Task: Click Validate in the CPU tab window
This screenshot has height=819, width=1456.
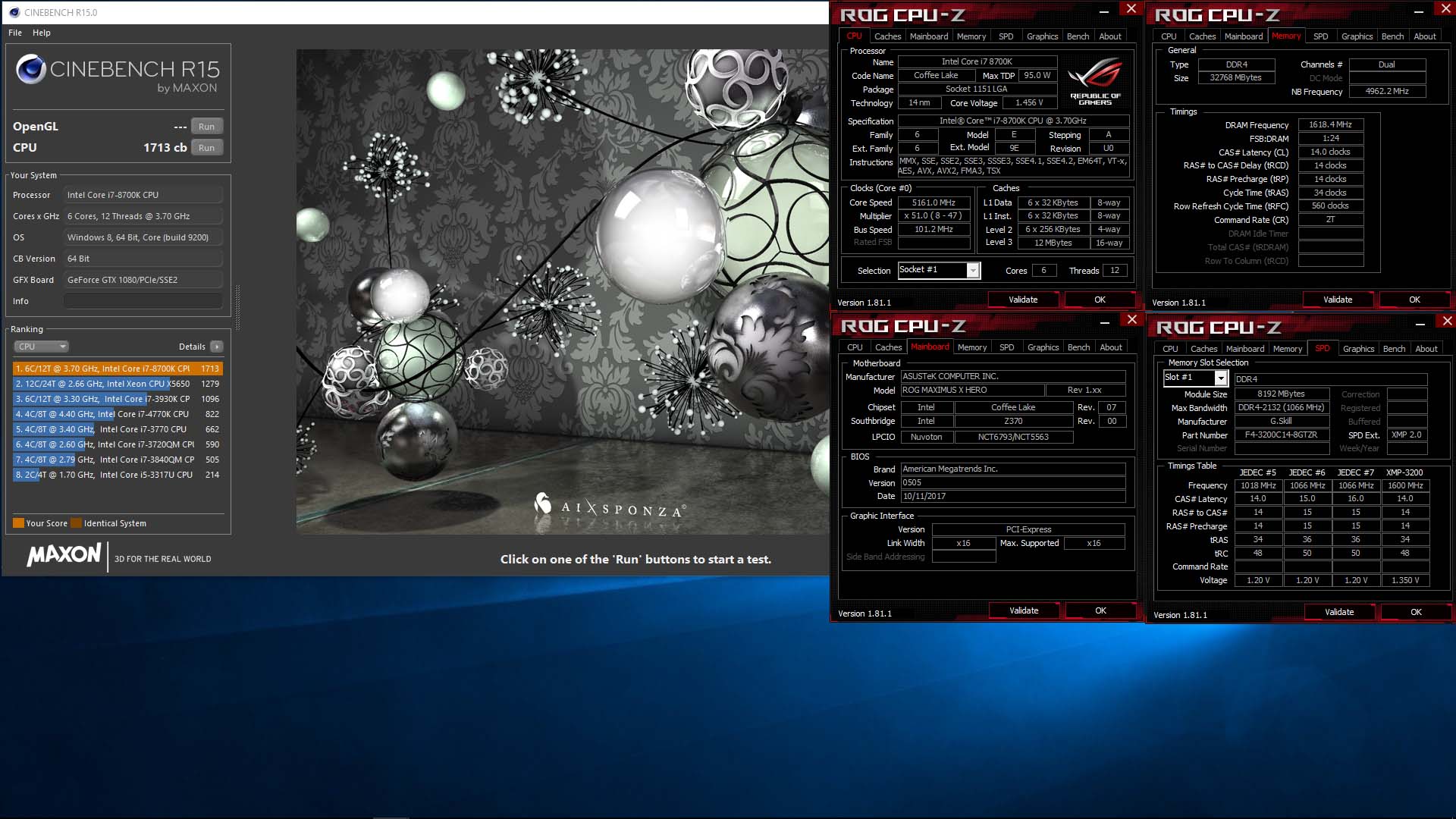Action: 1023,300
